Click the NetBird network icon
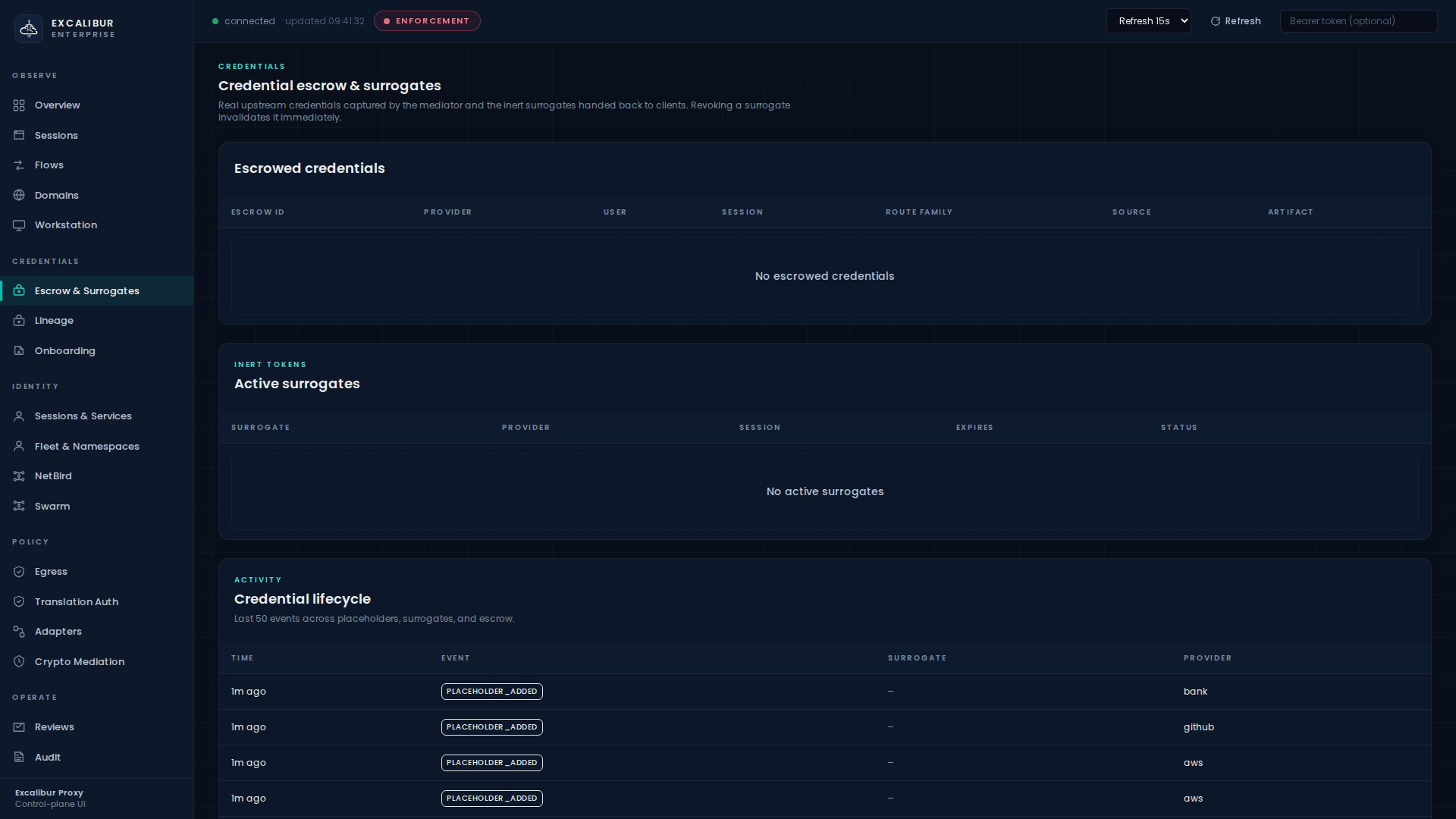This screenshot has height=819, width=1456. [x=19, y=476]
